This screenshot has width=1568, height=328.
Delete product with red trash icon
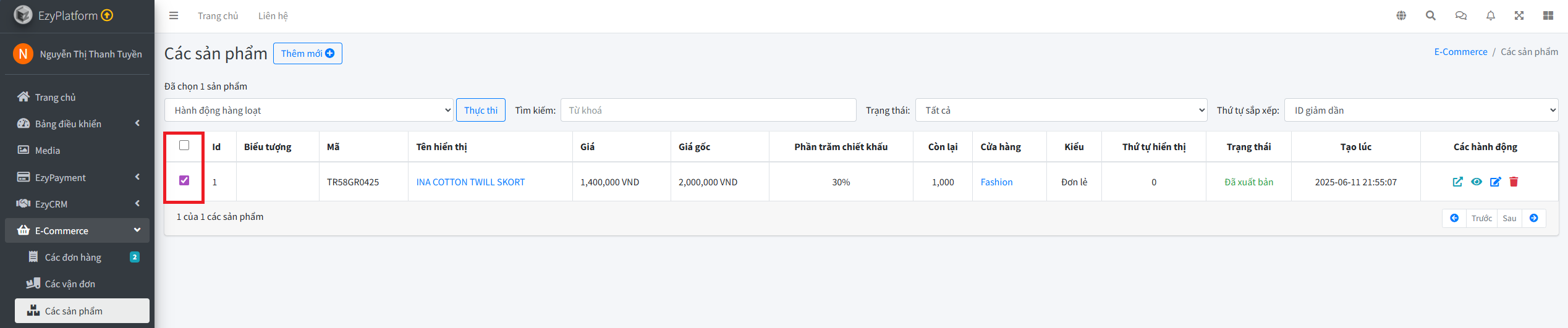click(x=1514, y=182)
